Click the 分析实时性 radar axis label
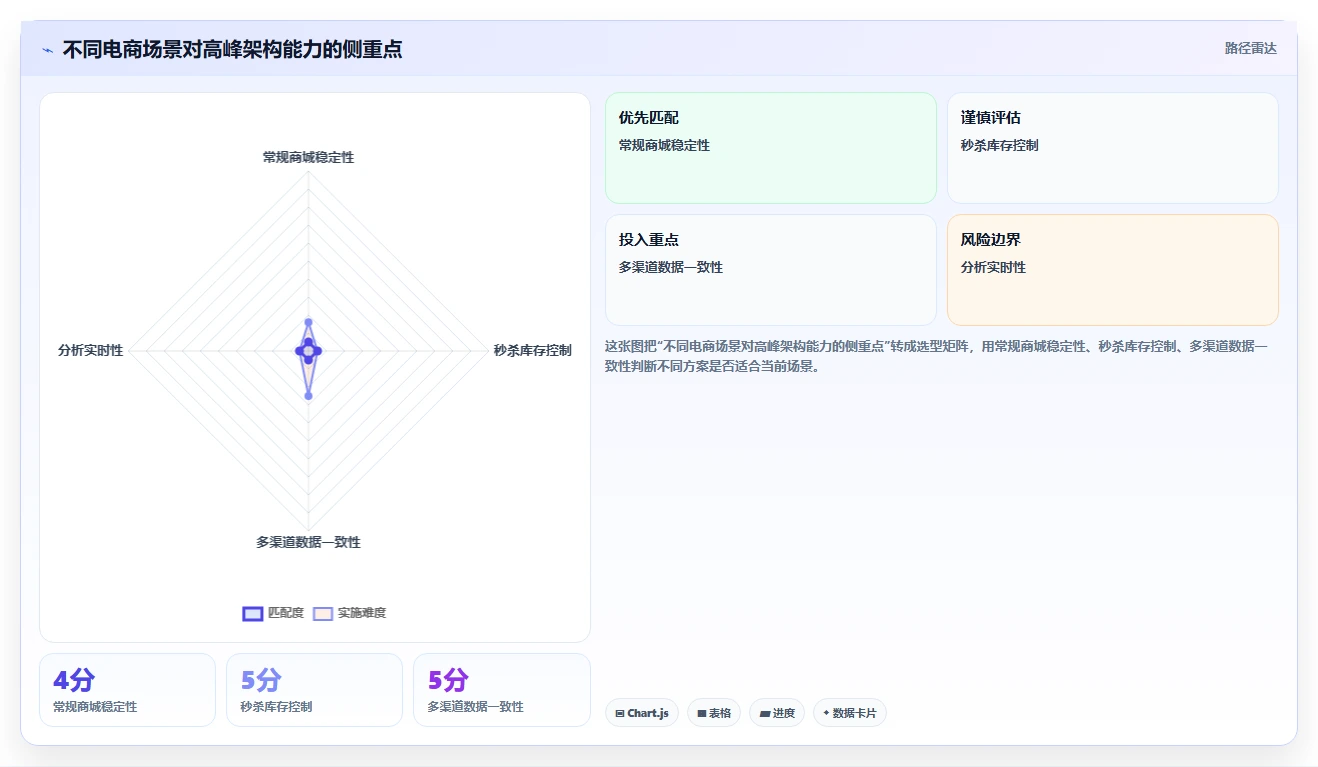Screen dimensions: 1318x767 pos(91,350)
